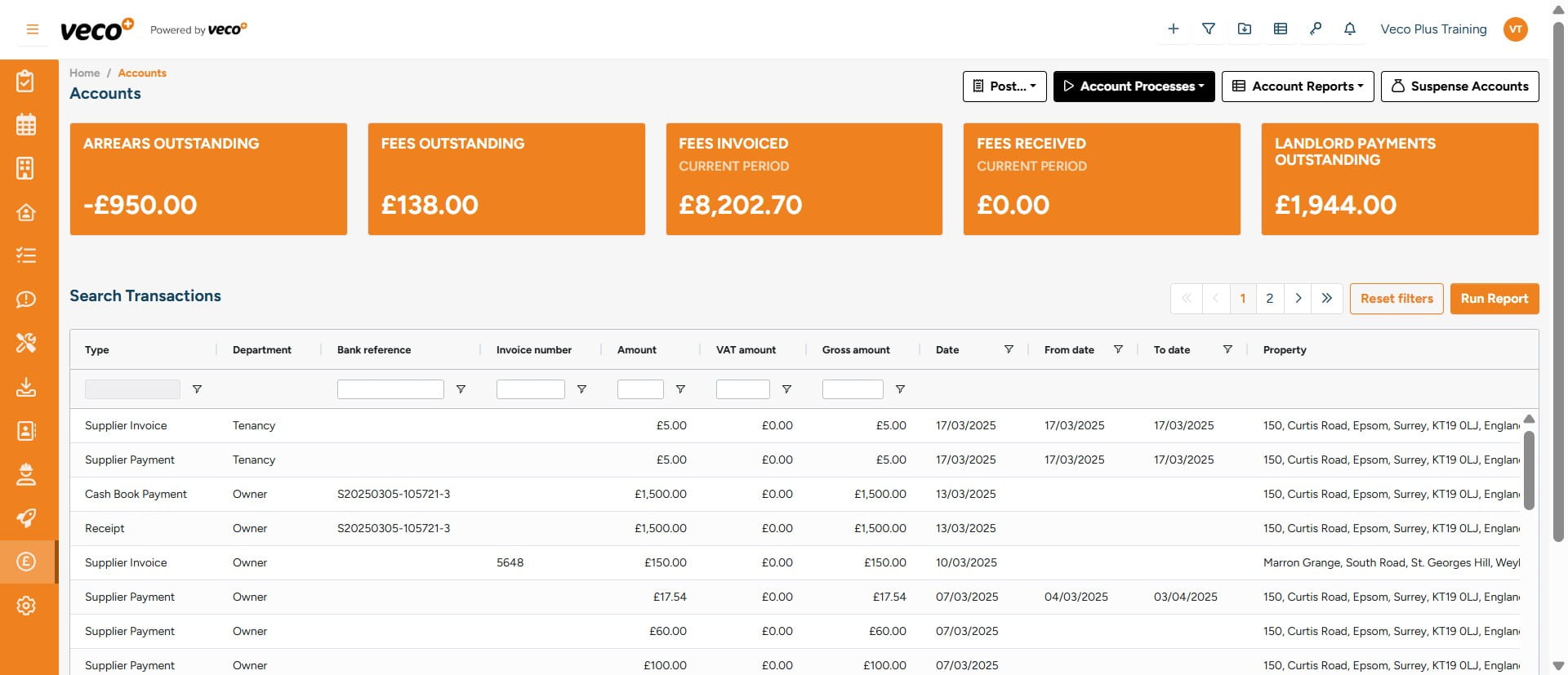
Task: Click the Home breadcrumb link
Action: (x=84, y=73)
